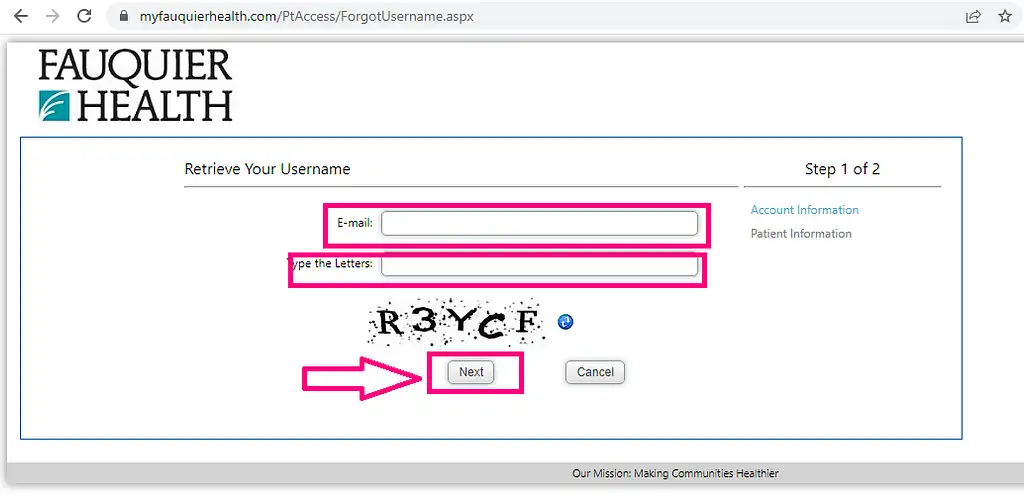Select the Patient Information step
Screen dimensions: 1024x503
[x=801, y=233]
